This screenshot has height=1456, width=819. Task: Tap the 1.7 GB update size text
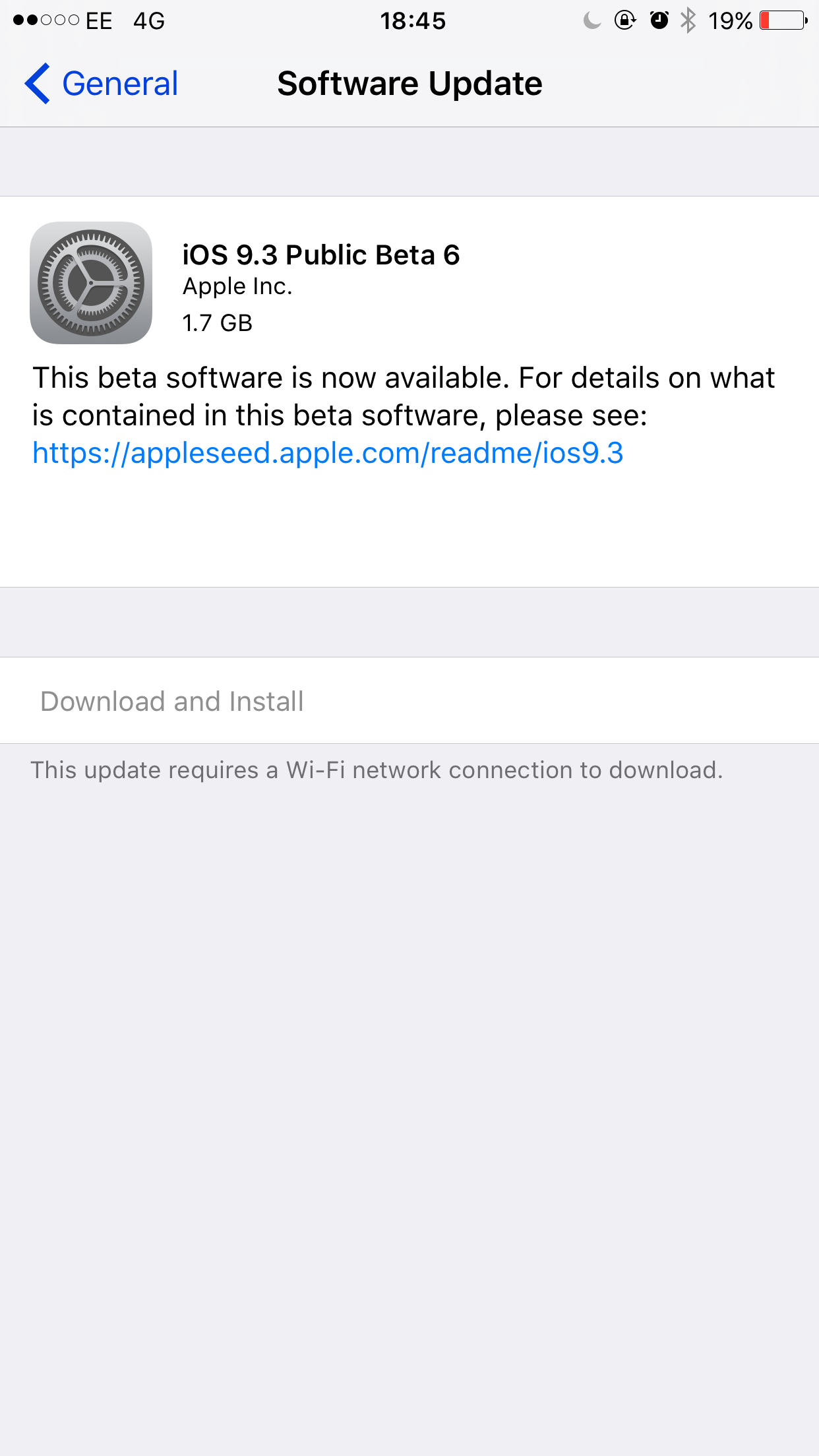point(218,323)
